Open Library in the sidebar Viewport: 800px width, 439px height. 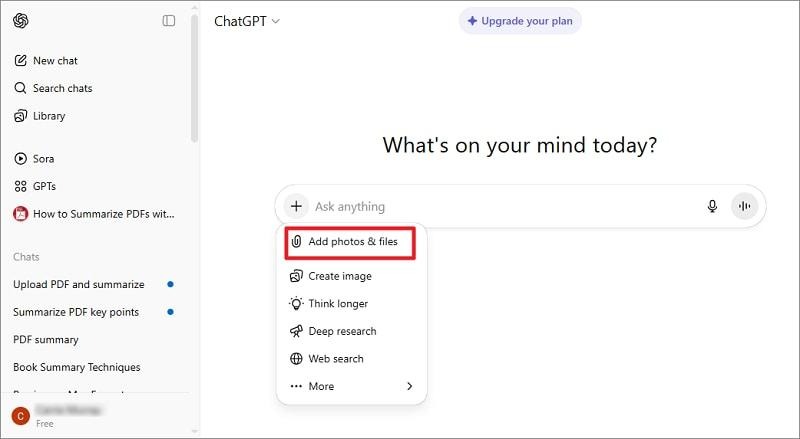tap(48, 116)
